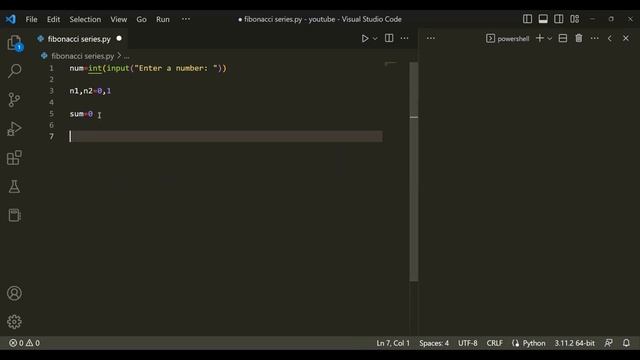Open editor More Actions menu

point(404,38)
